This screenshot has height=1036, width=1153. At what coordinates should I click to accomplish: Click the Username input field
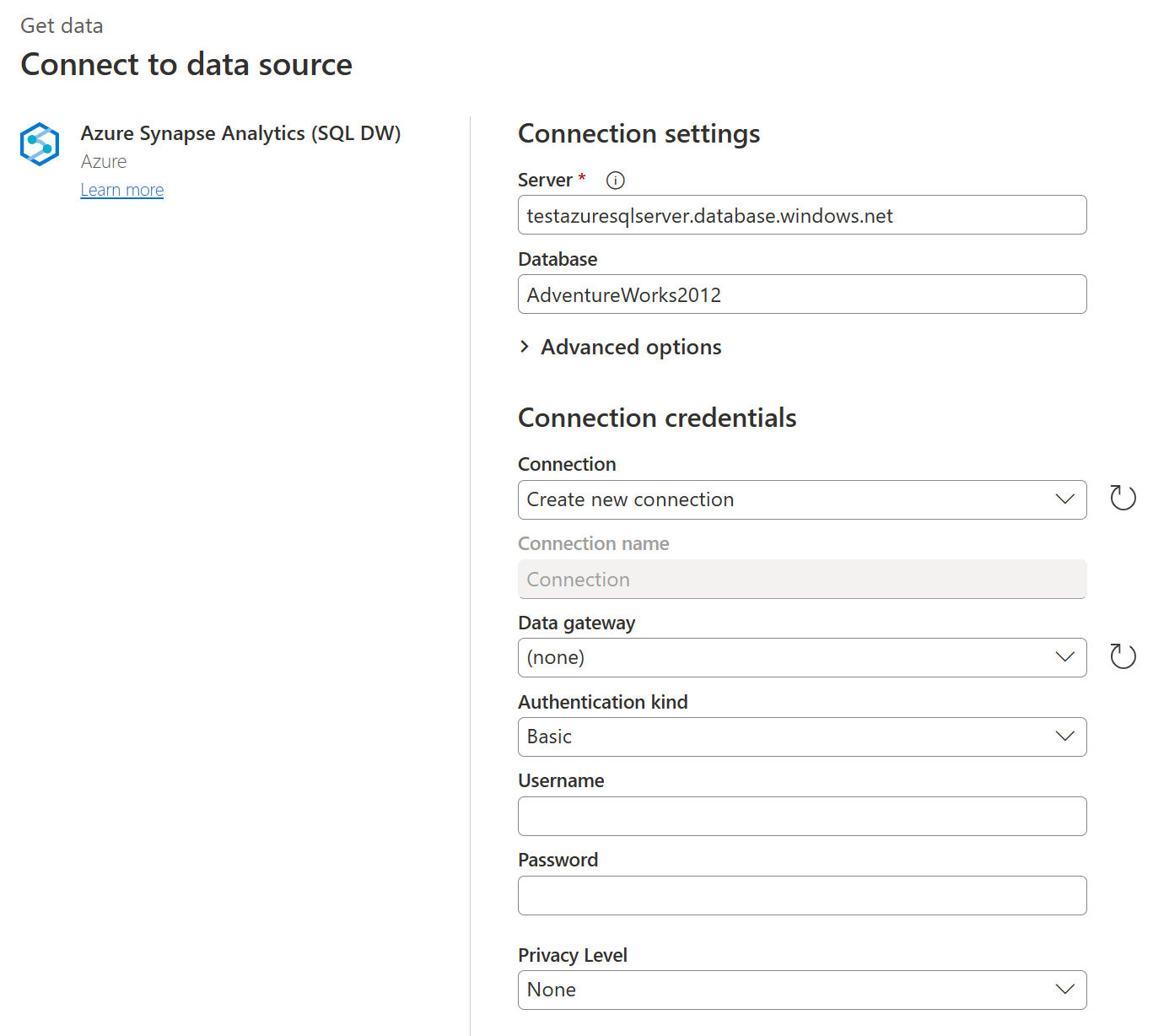(x=801, y=816)
